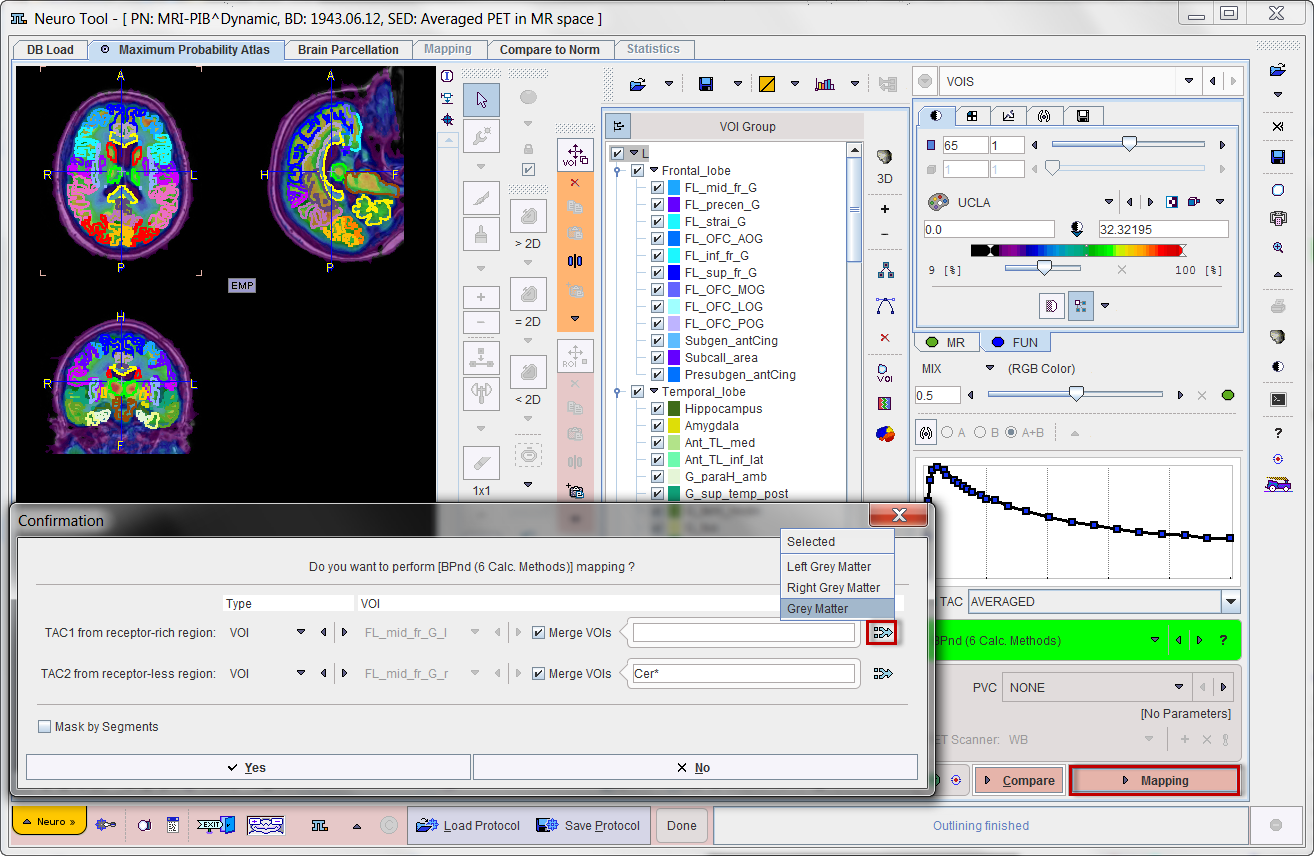The image size is (1314, 856).
Task: Open the MIX fusion mode dropdown
Action: (x=989, y=368)
